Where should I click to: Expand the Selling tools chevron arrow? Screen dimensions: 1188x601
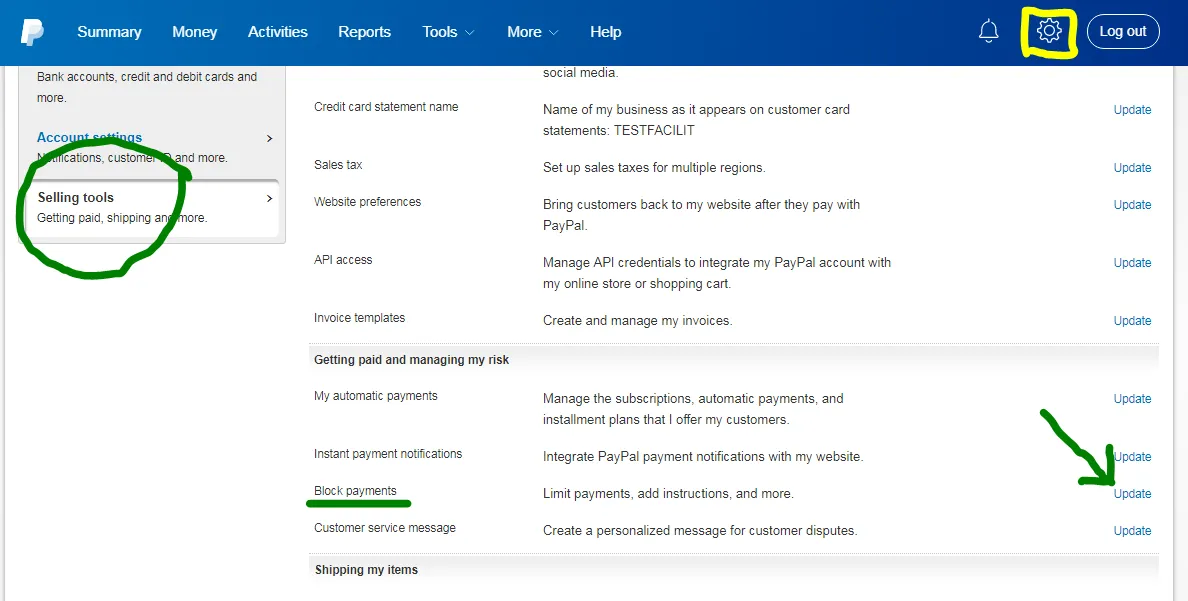pos(269,199)
